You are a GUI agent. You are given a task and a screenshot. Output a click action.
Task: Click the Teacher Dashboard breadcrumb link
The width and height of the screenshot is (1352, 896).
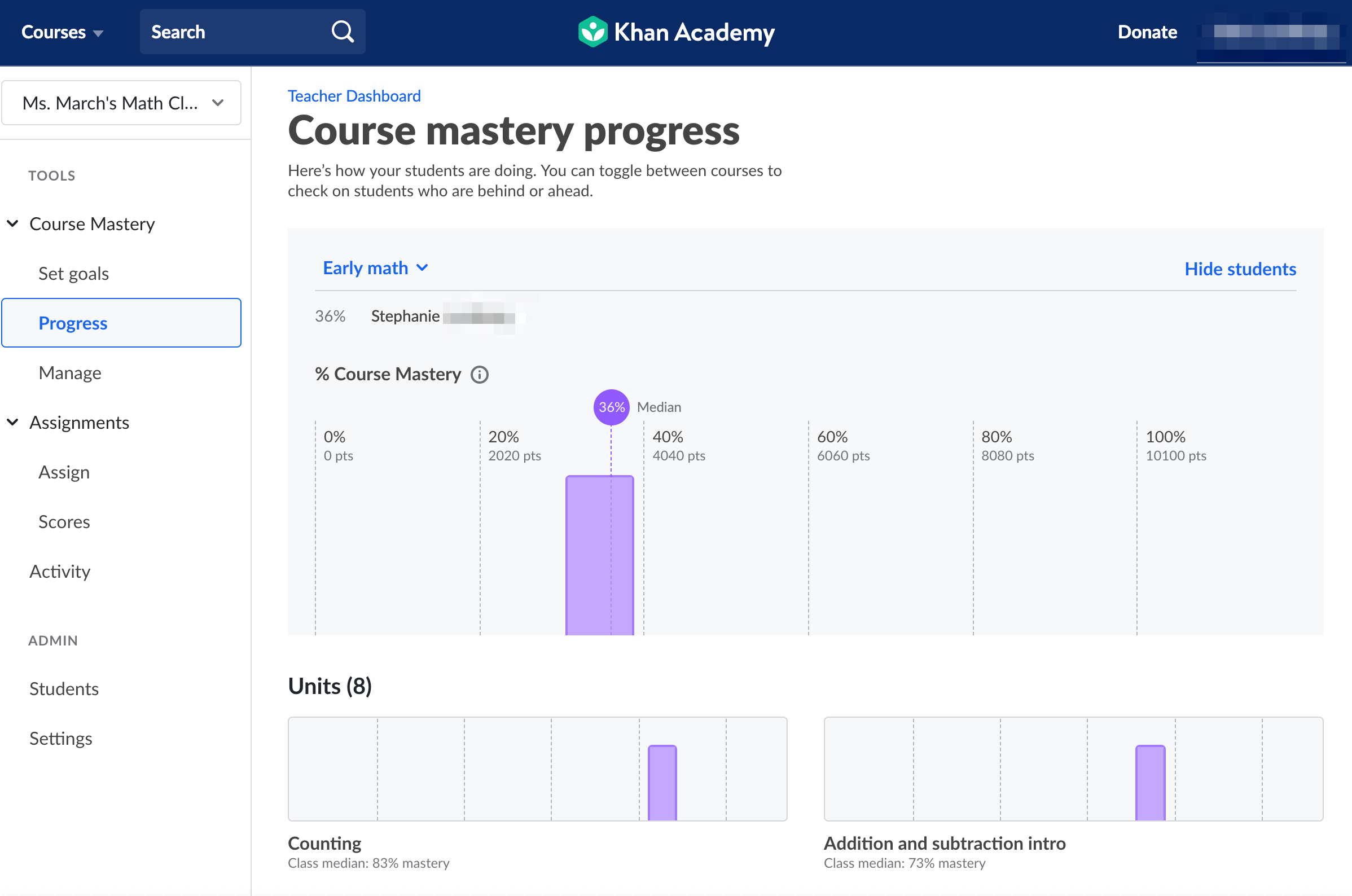354,96
